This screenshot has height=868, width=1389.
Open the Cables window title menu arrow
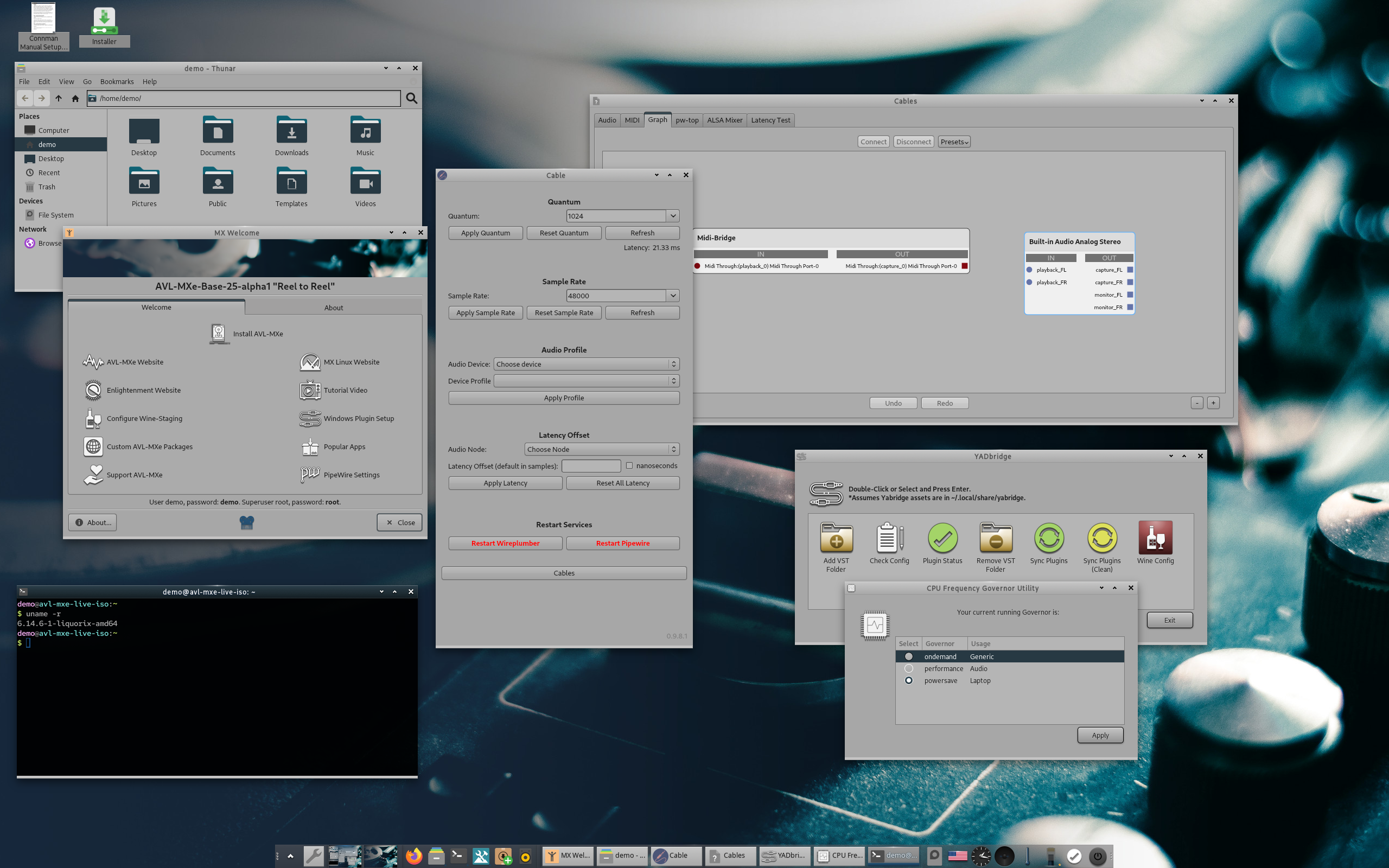pyautogui.click(x=1202, y=100)
